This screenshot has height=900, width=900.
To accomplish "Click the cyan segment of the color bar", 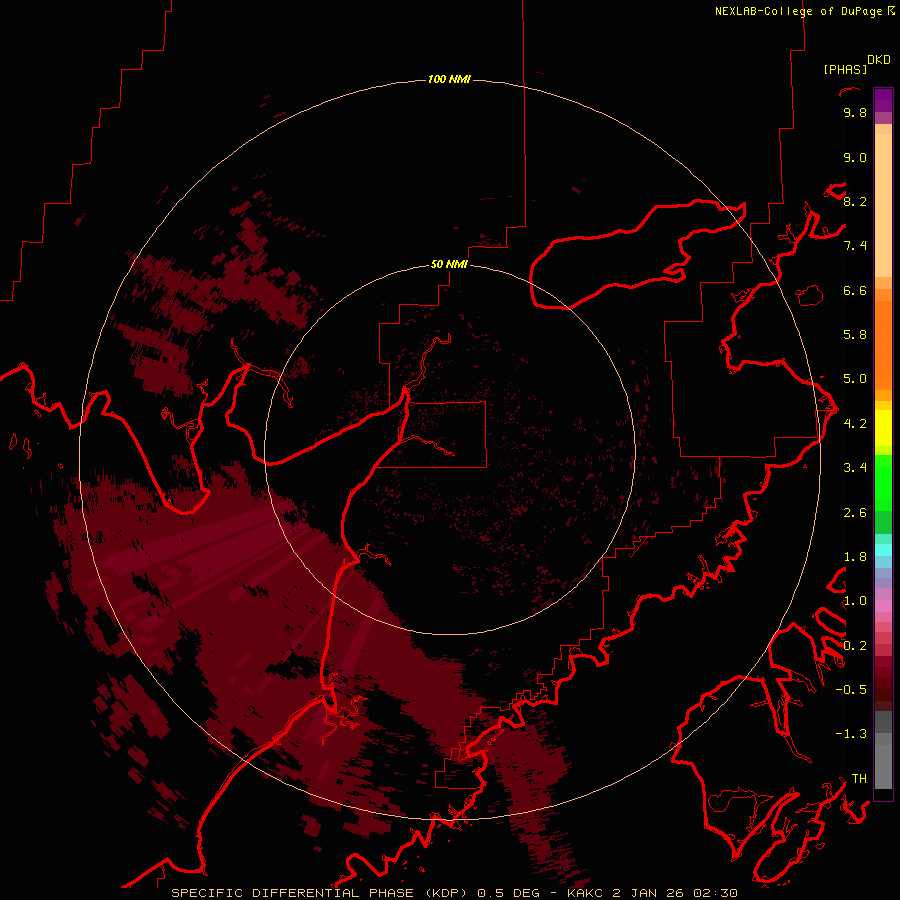I will (x=883, y=550).
